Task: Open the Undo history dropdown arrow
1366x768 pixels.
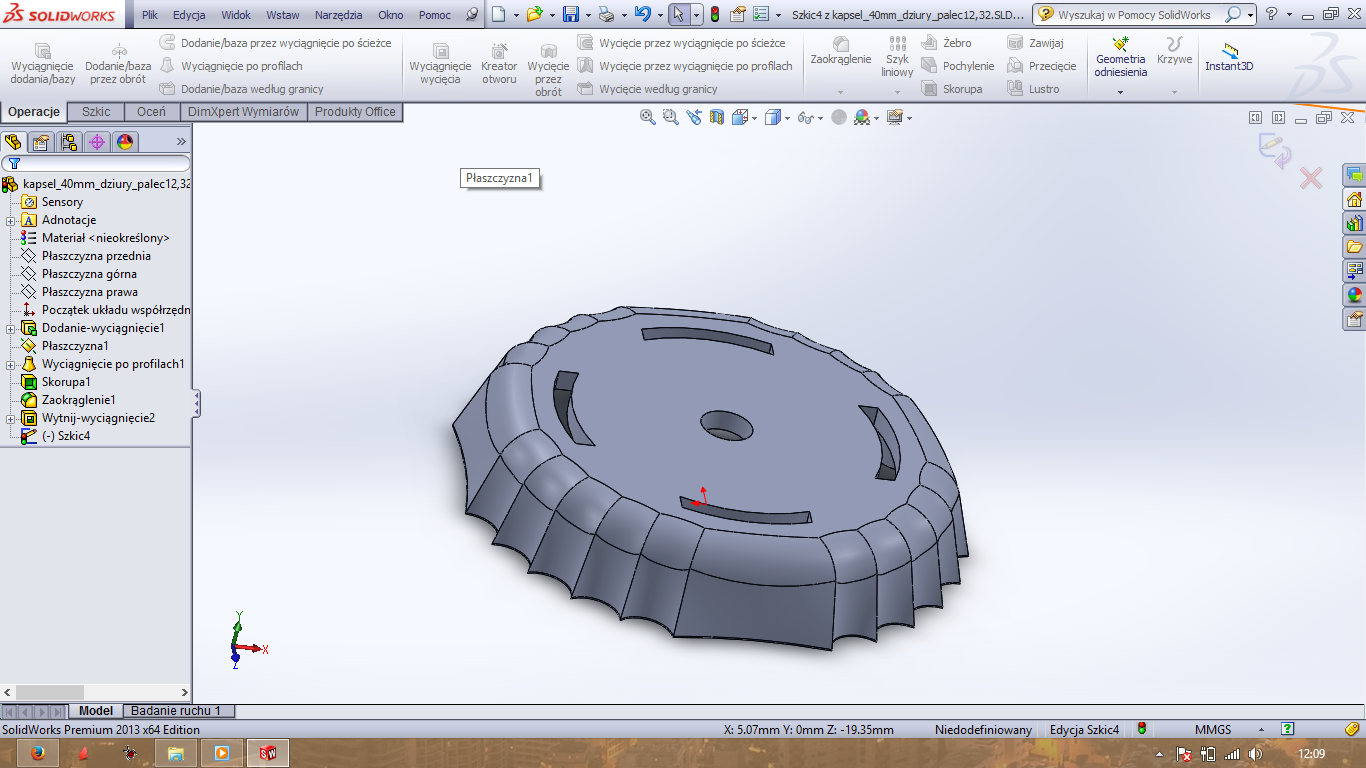Action: coord(659,15)
